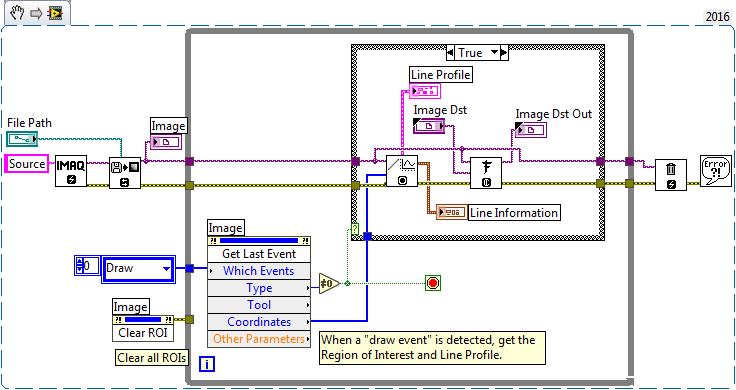Click the draw event comment note
736x390 pixels.
tap(432, 347)
